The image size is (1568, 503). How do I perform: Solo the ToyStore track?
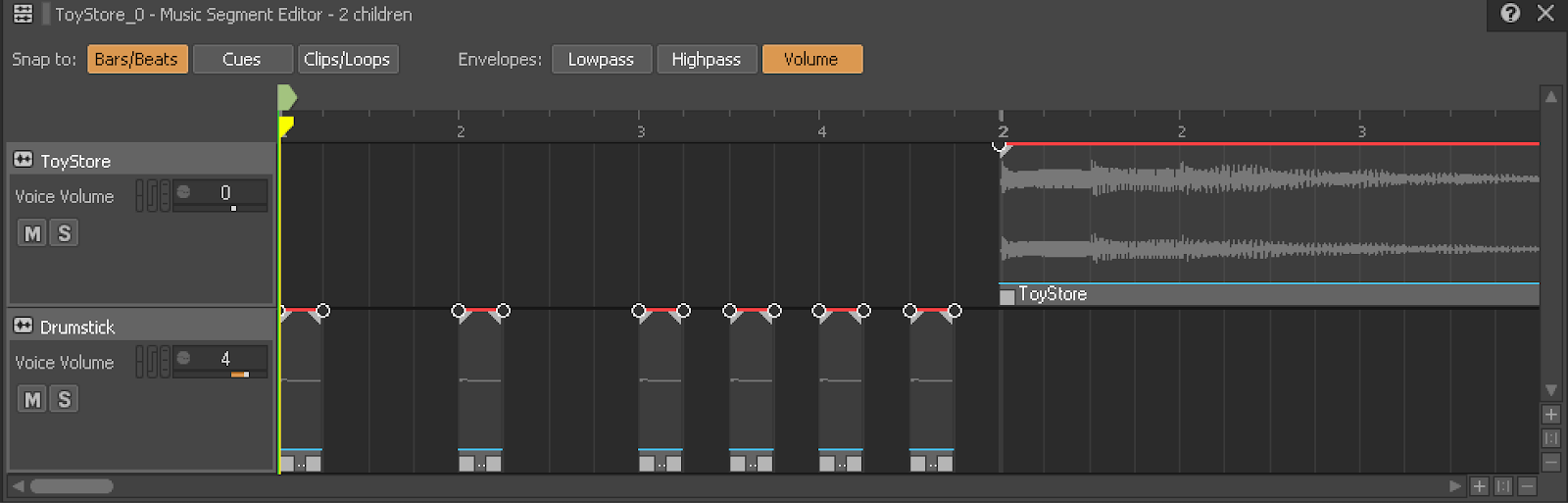pos(64,233)
